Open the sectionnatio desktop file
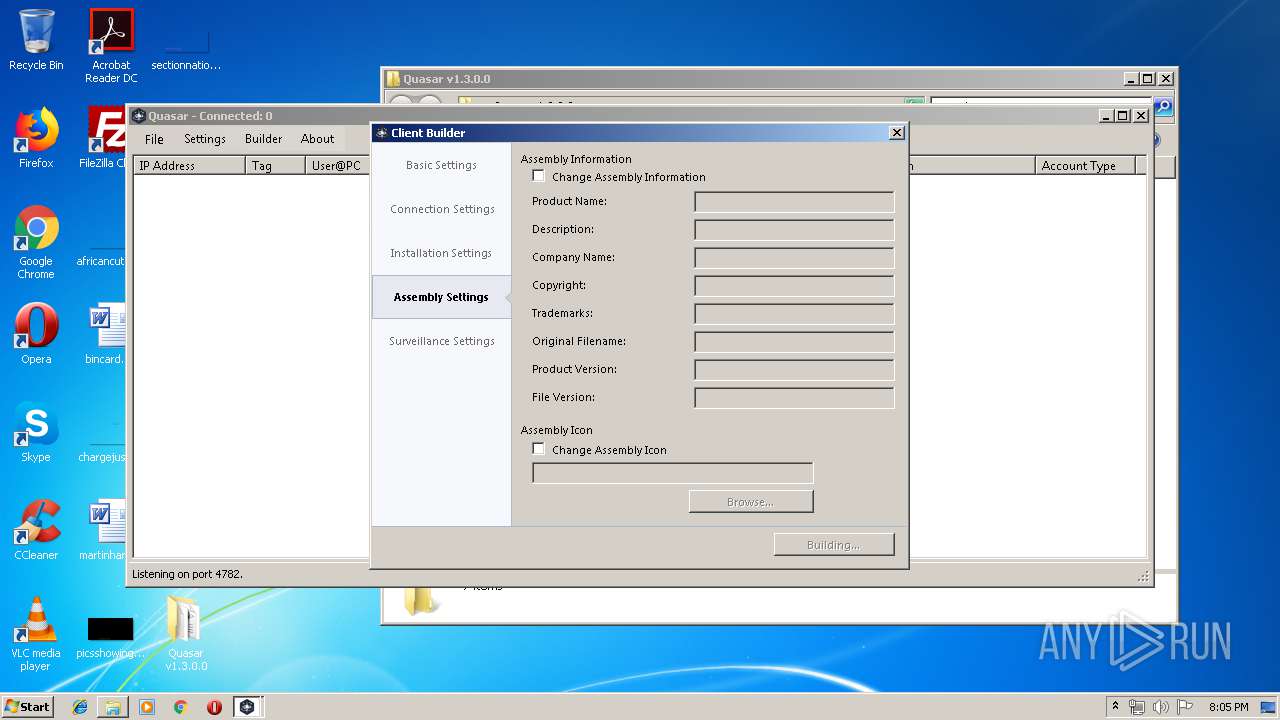 click(x=186, y=48)
